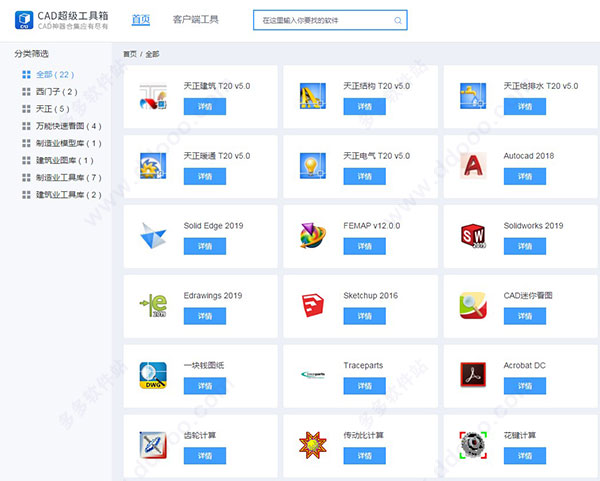
Task: Click the CAD迷你看图 icon
Action: 473,305
